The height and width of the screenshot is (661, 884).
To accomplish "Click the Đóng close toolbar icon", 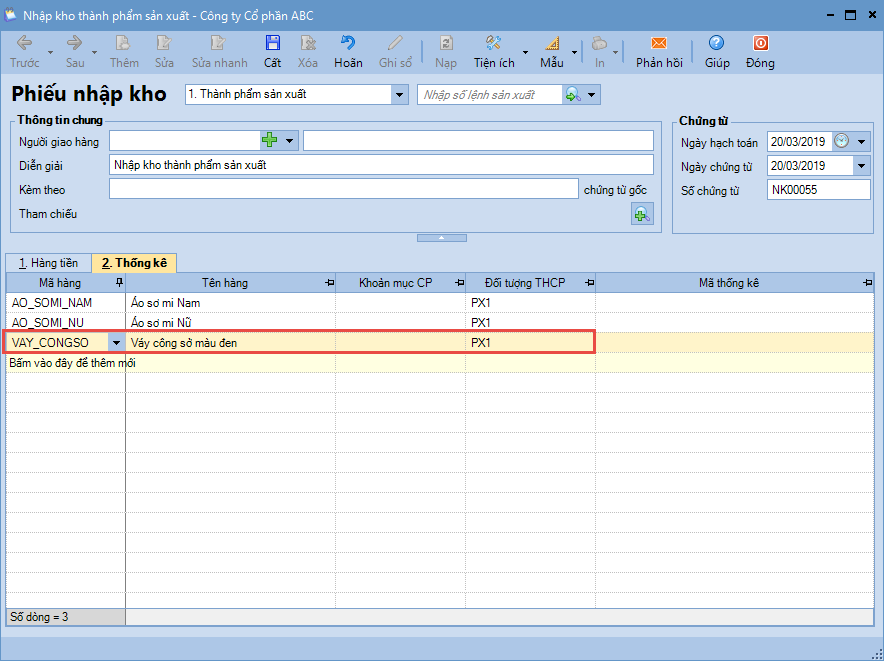I will pos(760,43).
